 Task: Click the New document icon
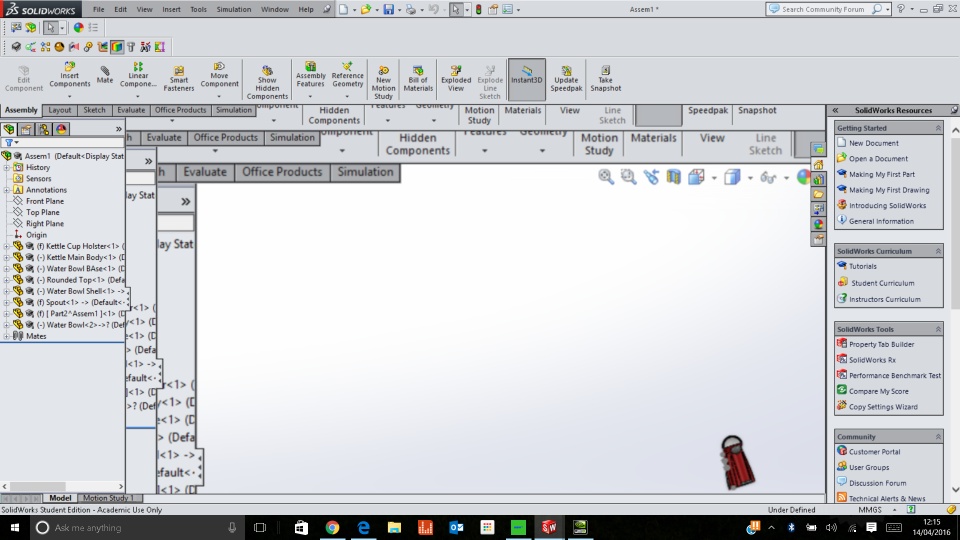[343, 9]
